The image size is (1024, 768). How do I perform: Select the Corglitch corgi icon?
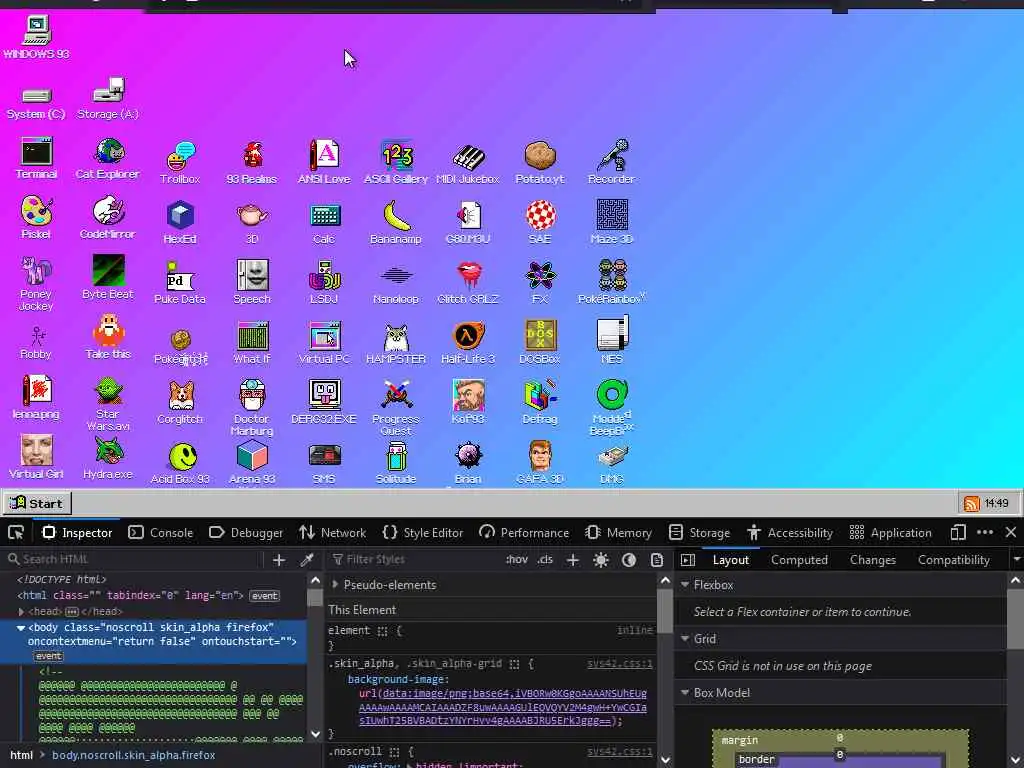[x=180, y=403]
